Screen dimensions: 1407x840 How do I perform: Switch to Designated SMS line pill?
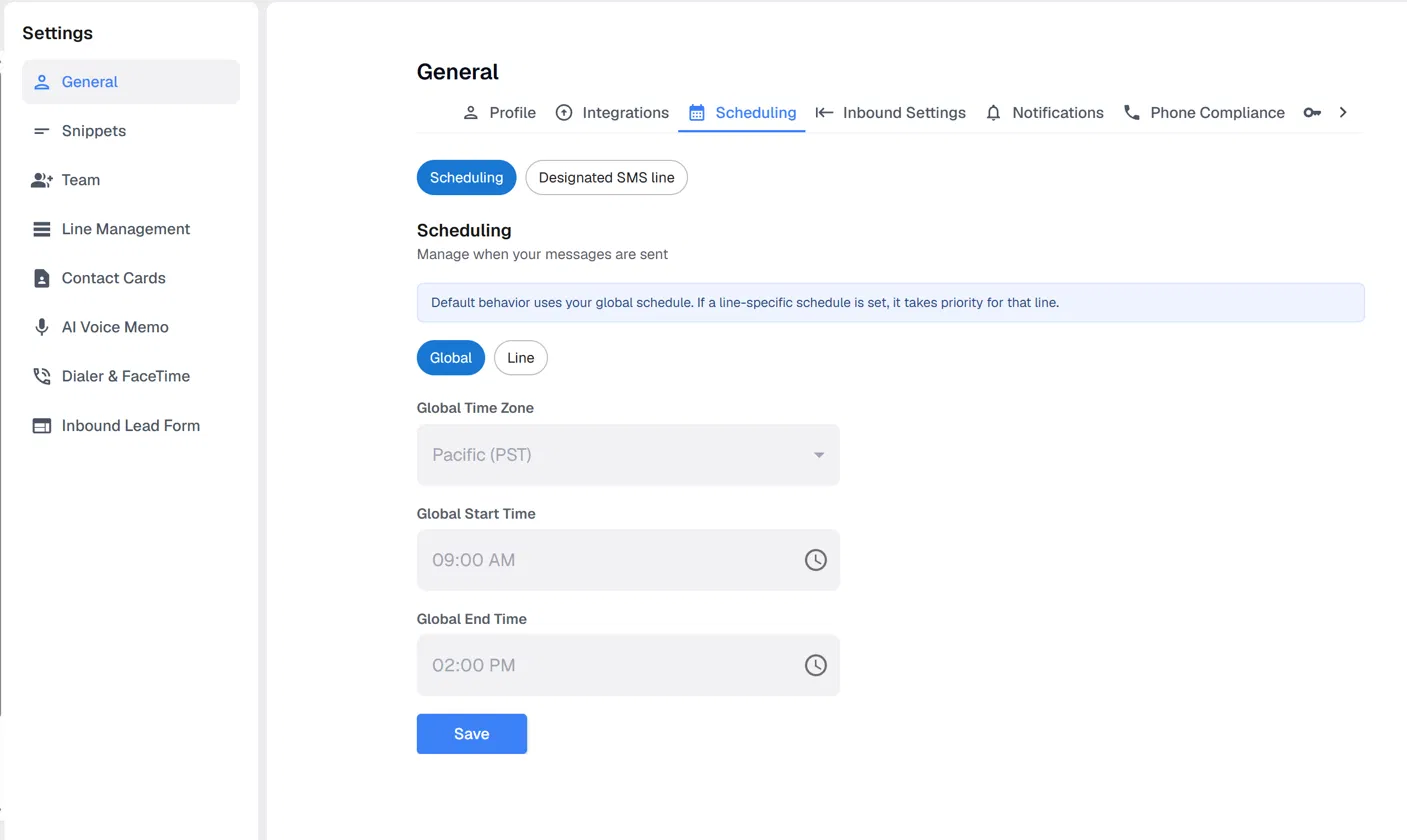[607, 178]
